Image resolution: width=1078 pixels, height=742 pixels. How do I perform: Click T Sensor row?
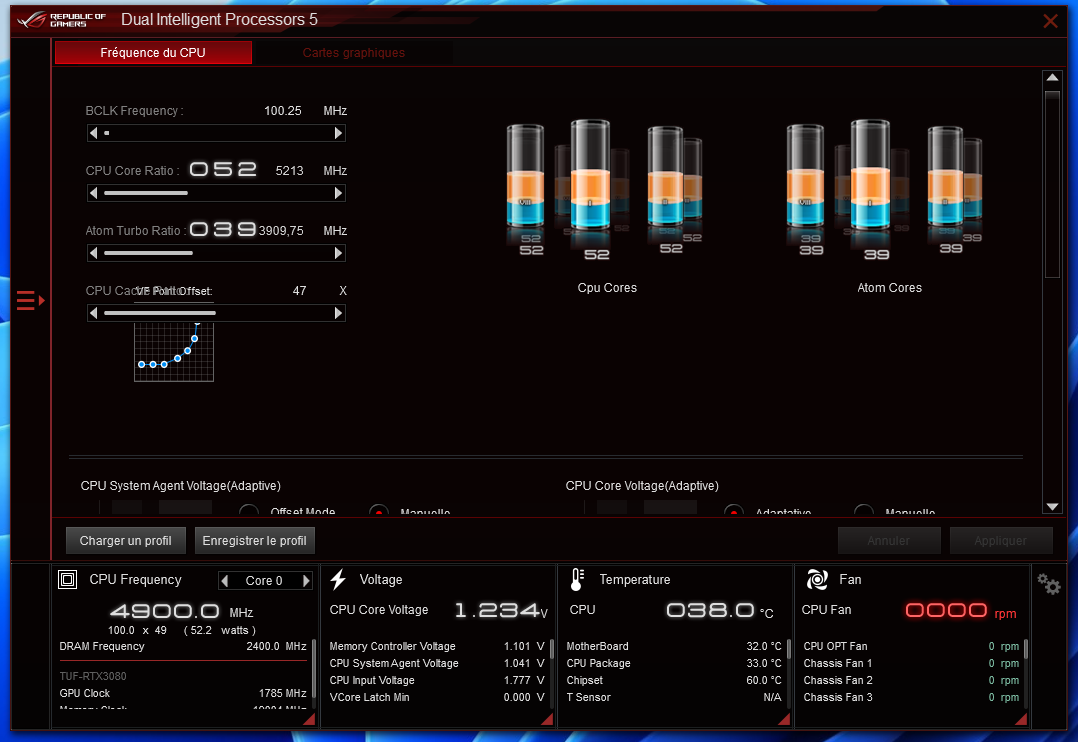tap(674, 697)
